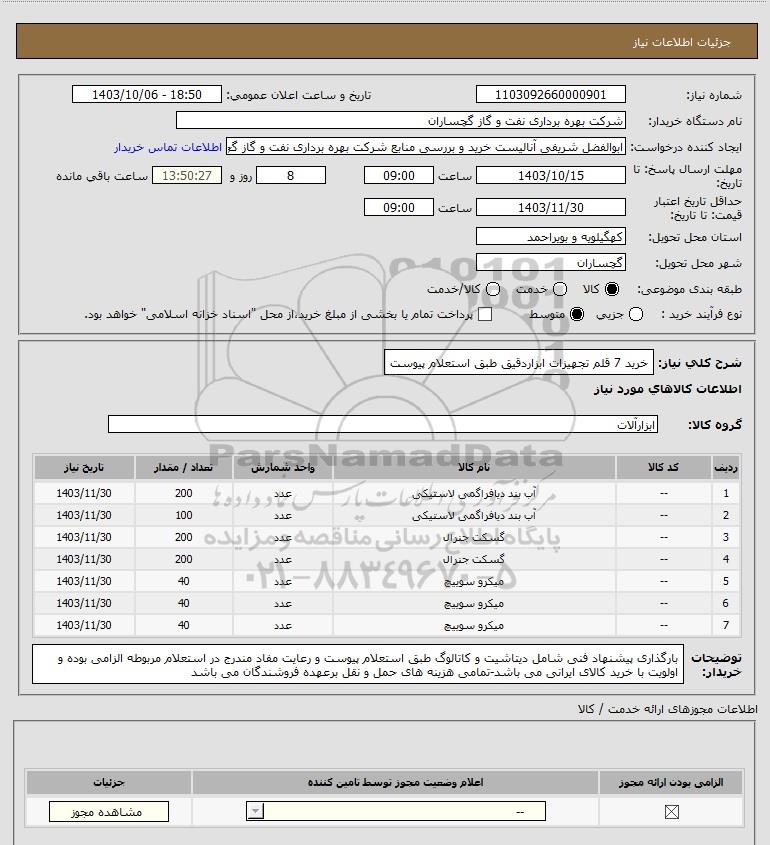This screenshot has width=770, height=845.
Task: Click the general need description field
Action: 518,363
